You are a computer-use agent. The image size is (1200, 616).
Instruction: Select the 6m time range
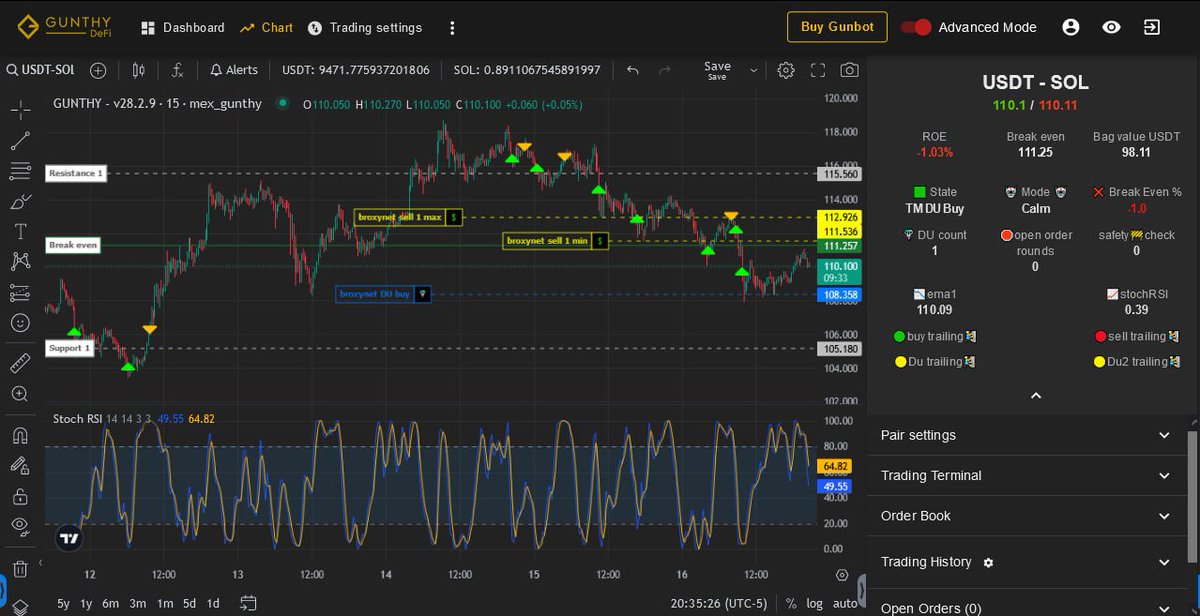111,604
